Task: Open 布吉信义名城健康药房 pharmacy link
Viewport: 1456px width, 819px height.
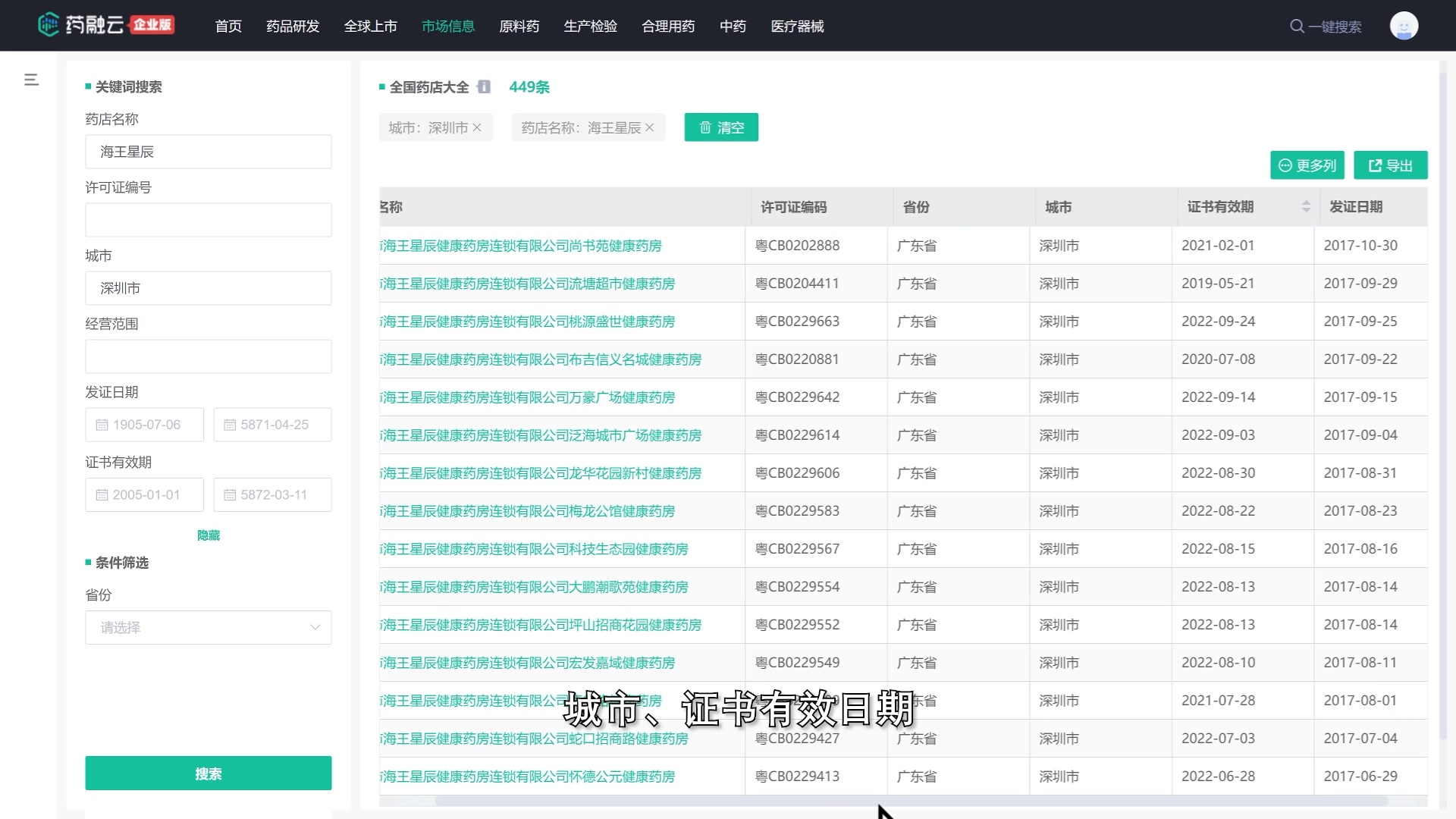Action: point(541,359)
